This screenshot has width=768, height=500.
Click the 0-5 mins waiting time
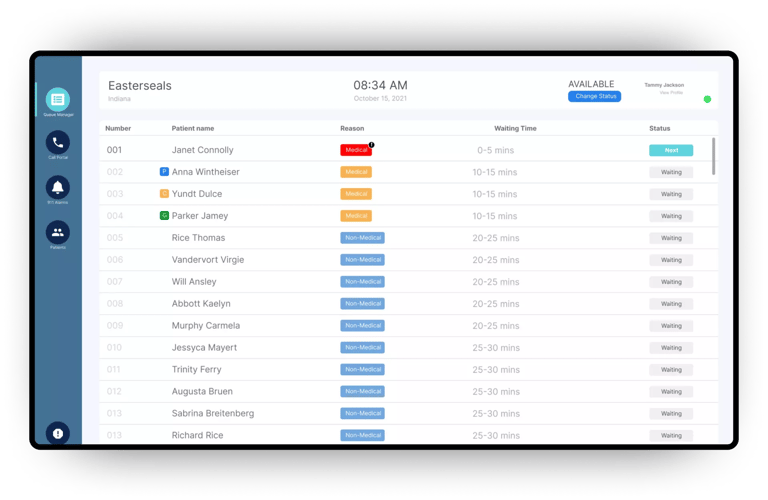click(x=496, y=150)
